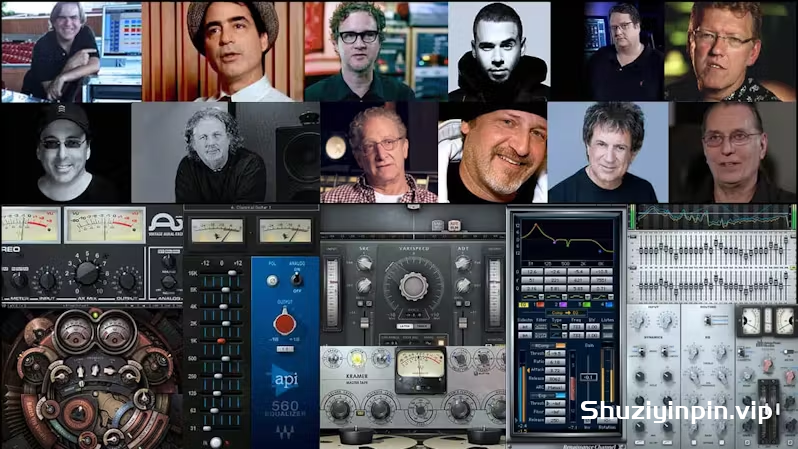Click the Kramer Master Tape name label
This screenshot has width=798, height=449.
[357, 379]
